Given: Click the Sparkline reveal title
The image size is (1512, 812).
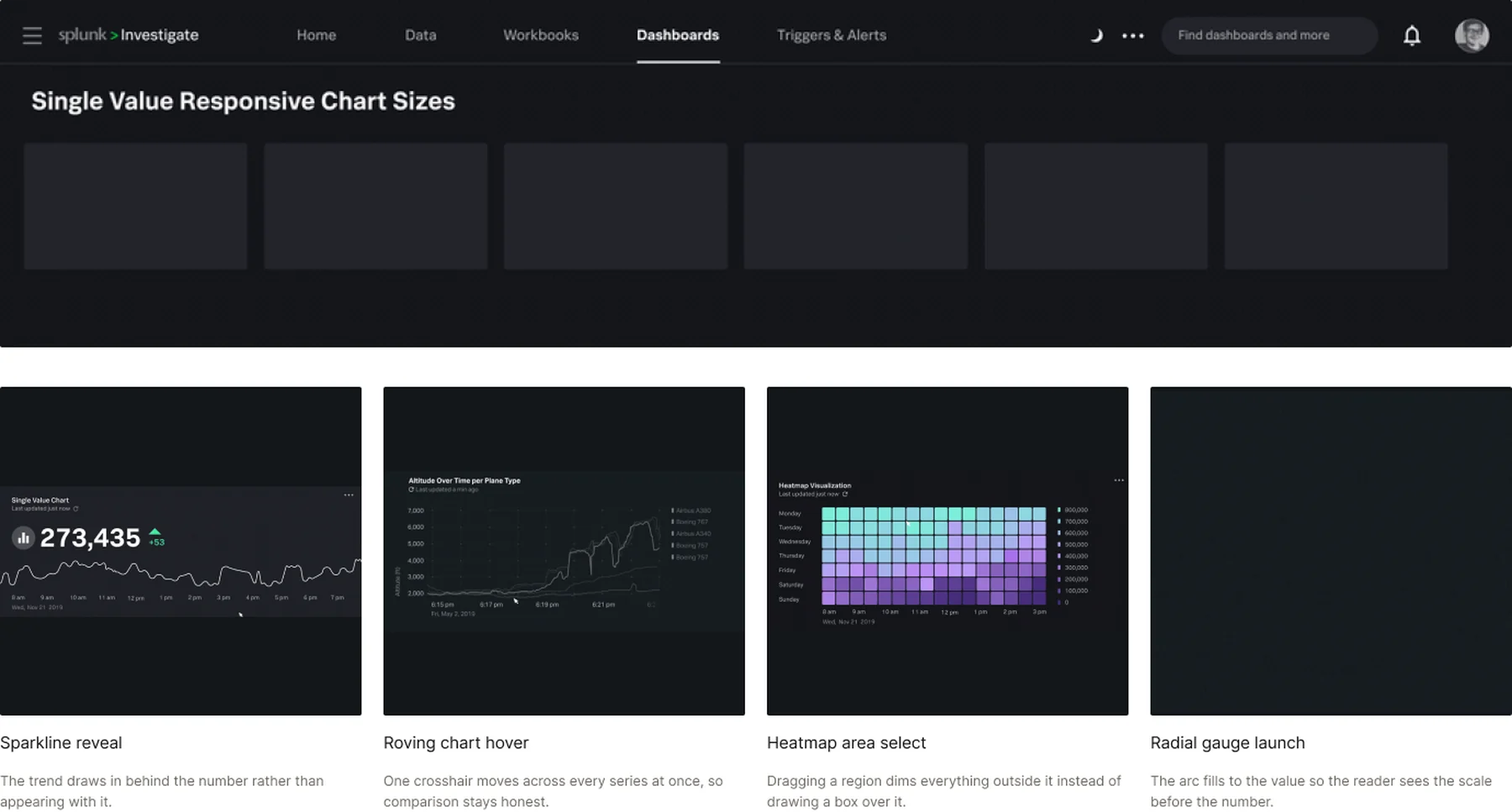Looking at the screenshot, I should tap(61, 743).
